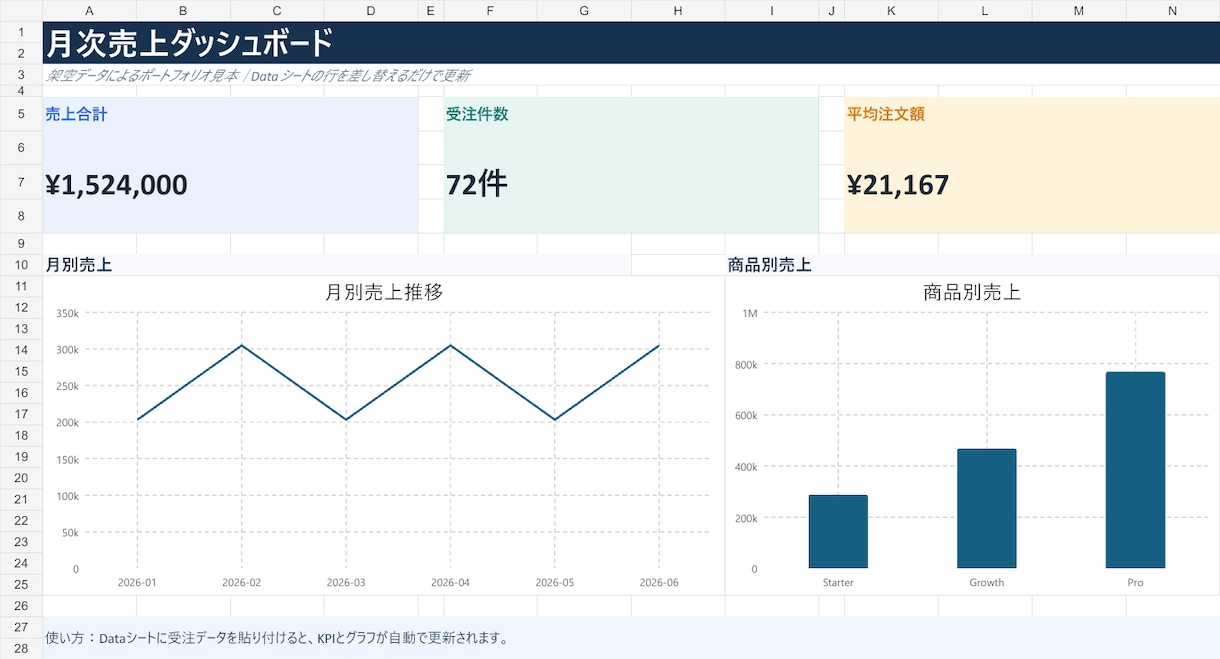This screenshot has width=1220, height=659.
Task: Click the ¥1,524,000 value
Action: [116, 185]
